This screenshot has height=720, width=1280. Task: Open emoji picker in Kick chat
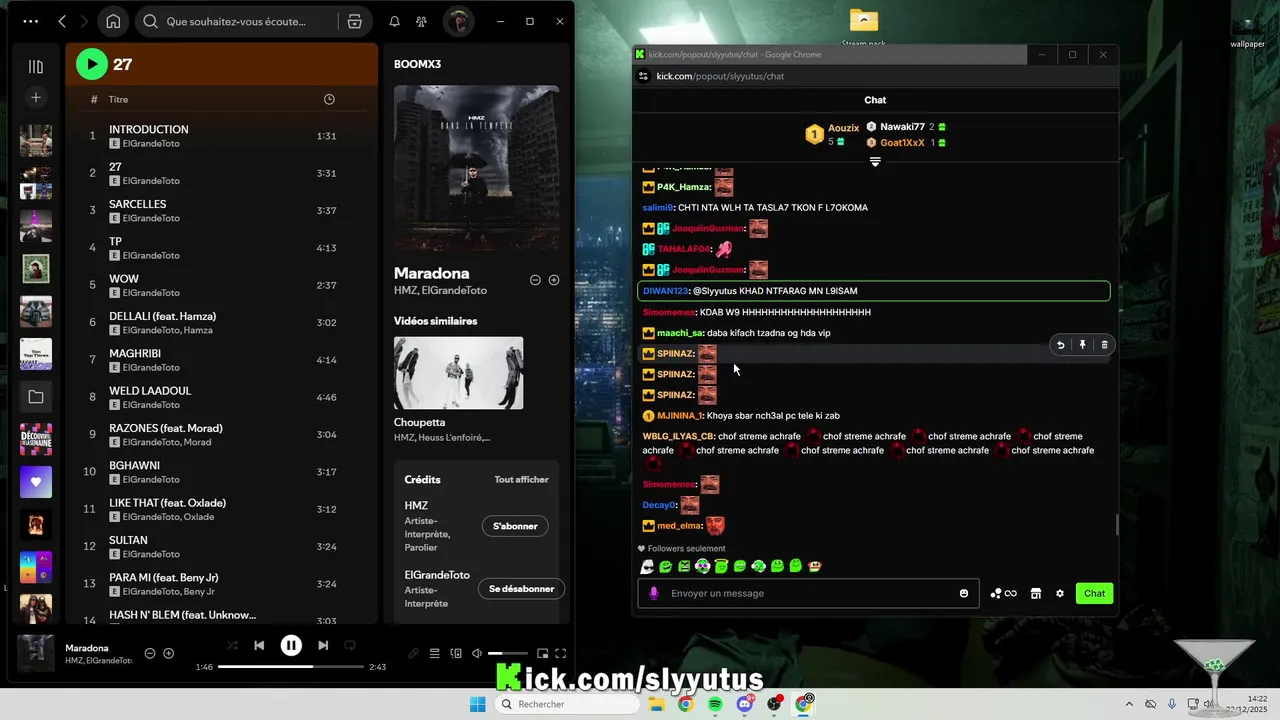coord(964,593)
